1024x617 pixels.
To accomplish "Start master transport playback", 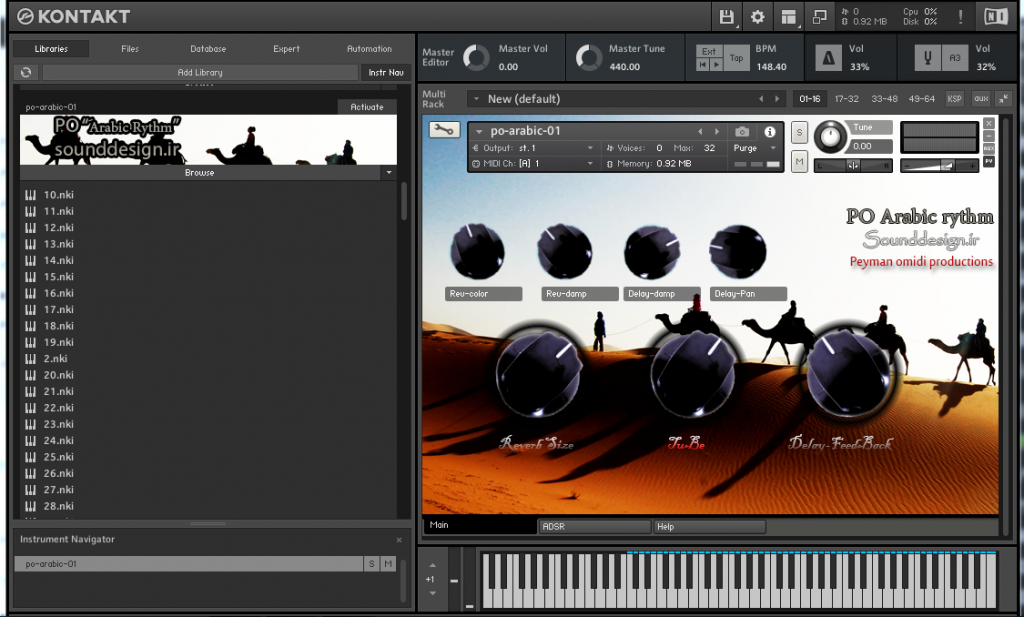I will point(716,65).
